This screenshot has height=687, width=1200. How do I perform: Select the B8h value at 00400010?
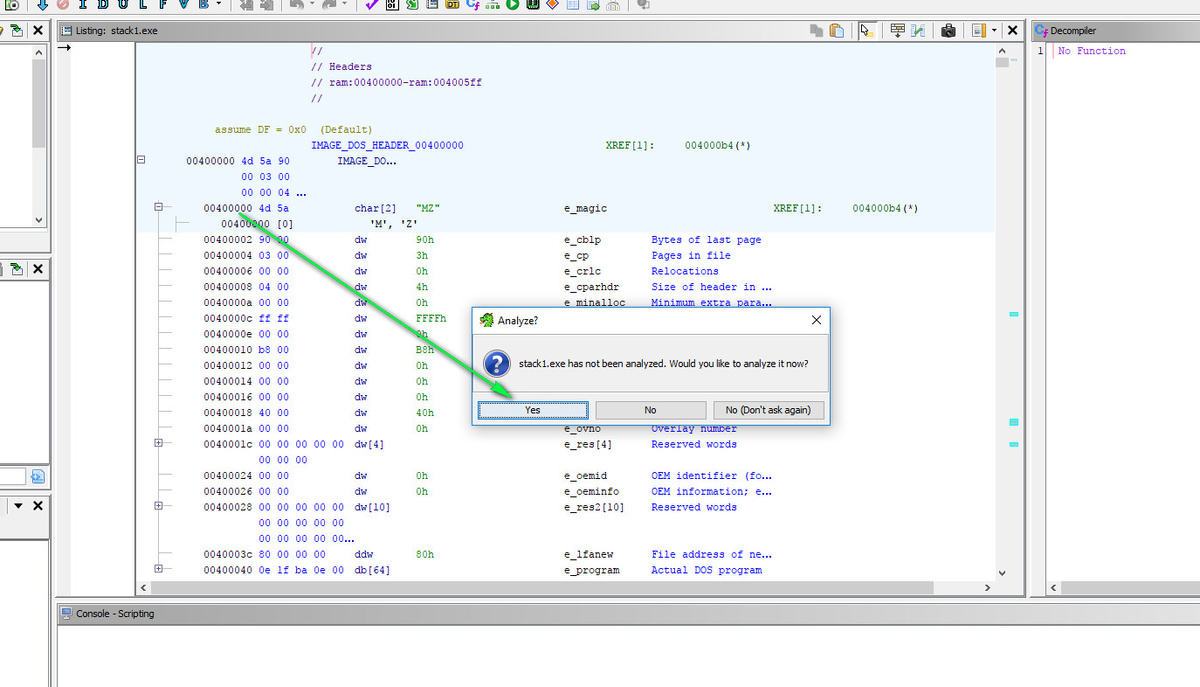(425, 350)
